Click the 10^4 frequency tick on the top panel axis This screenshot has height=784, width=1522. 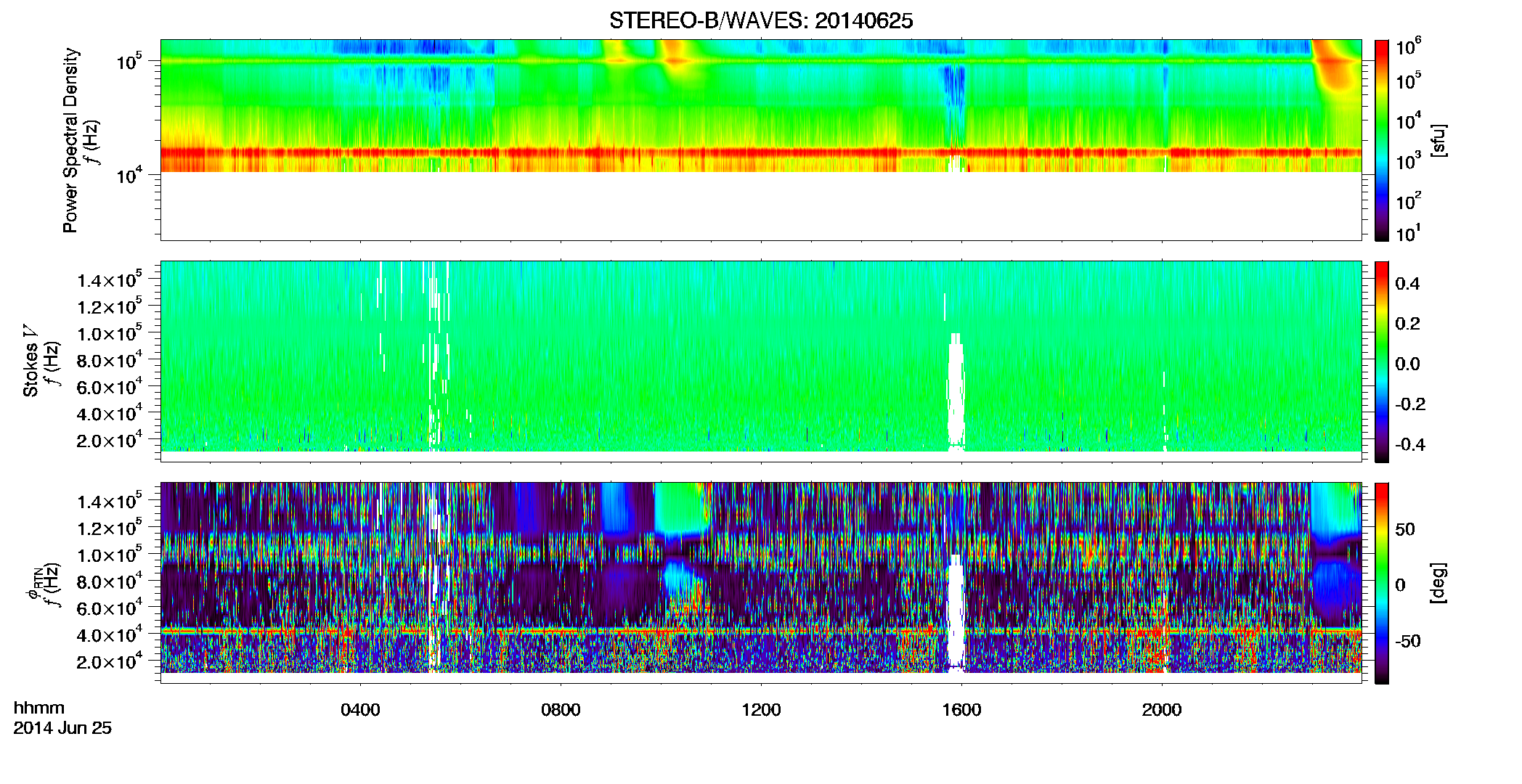tap(129, 175)
